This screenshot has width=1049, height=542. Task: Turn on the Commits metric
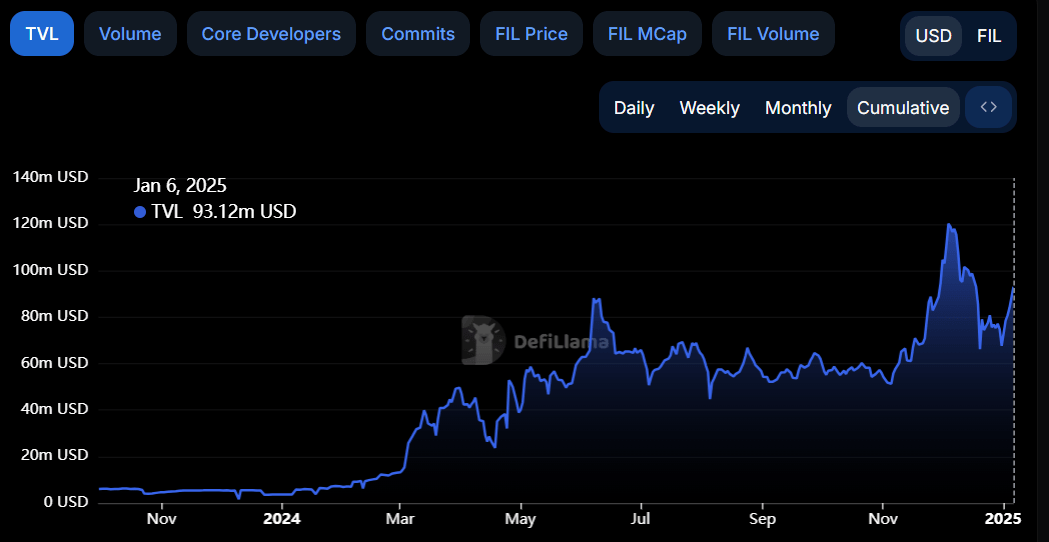[417, 34]
